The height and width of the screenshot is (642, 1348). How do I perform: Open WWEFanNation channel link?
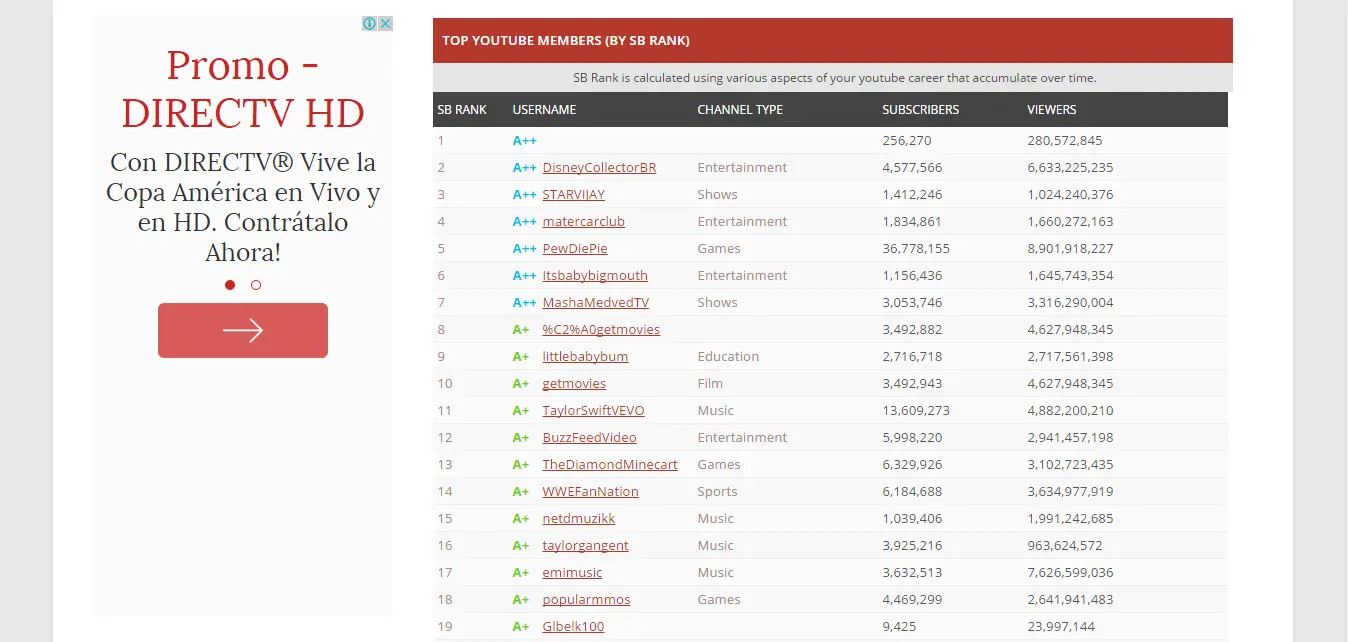[590, 491]
